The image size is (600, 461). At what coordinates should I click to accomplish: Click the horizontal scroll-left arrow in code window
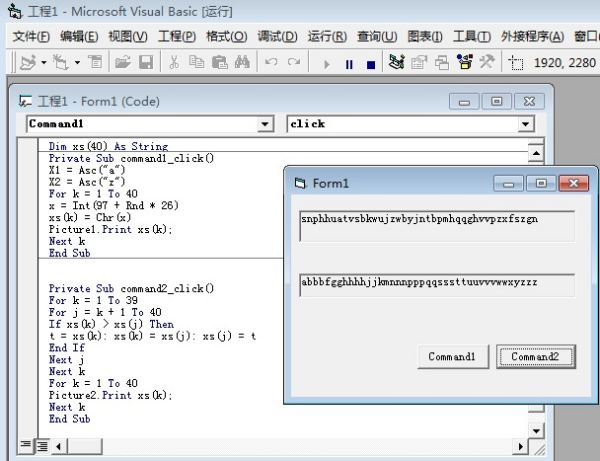pyautogui.click(x=59, y=446)
